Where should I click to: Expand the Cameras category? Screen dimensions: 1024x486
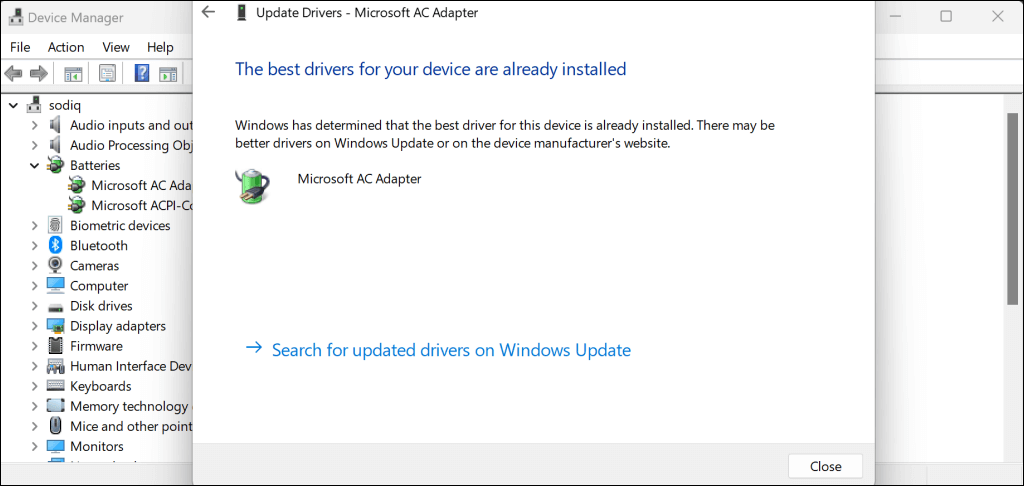[35, 266]
